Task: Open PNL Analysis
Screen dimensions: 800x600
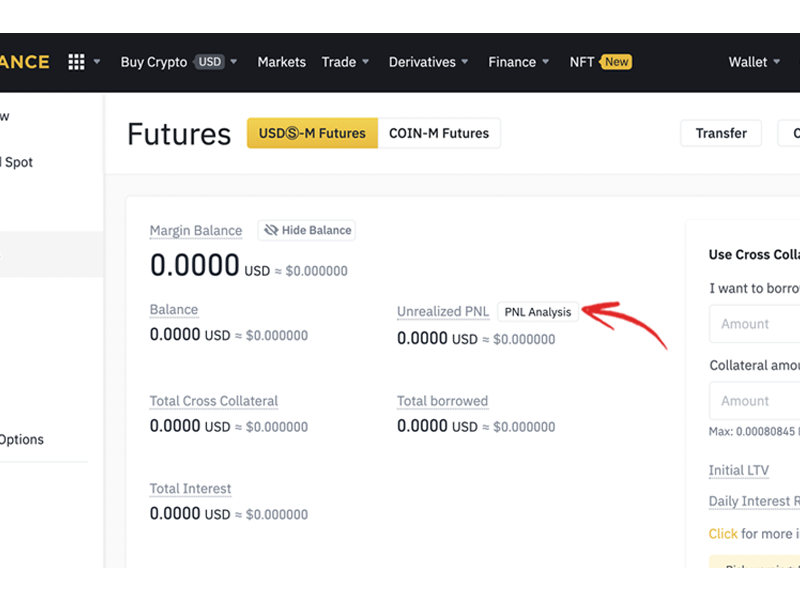Action: pyautogui.click(x=538, y=312)
